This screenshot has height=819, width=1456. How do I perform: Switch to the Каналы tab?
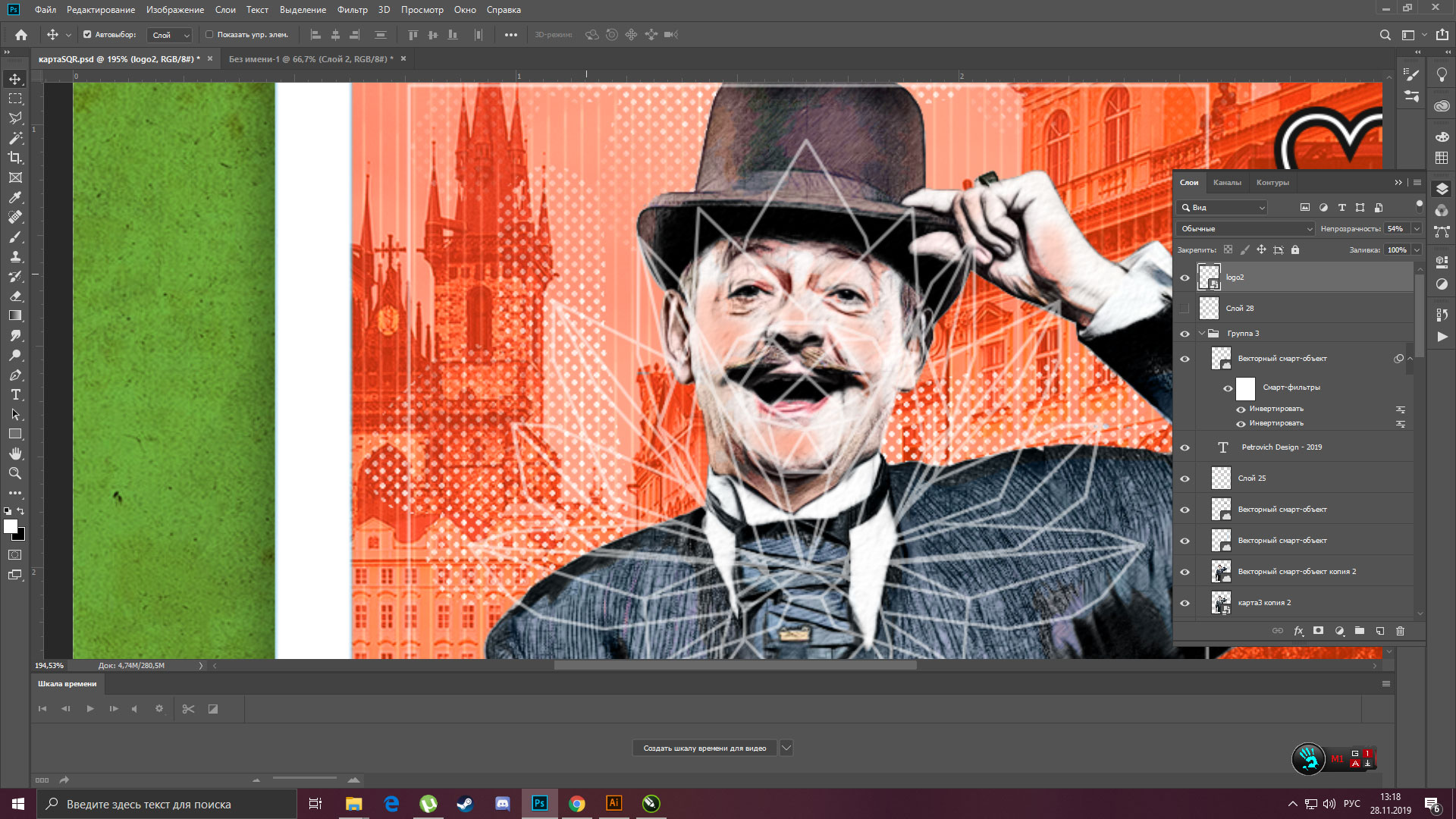(x=1227, y=183)
